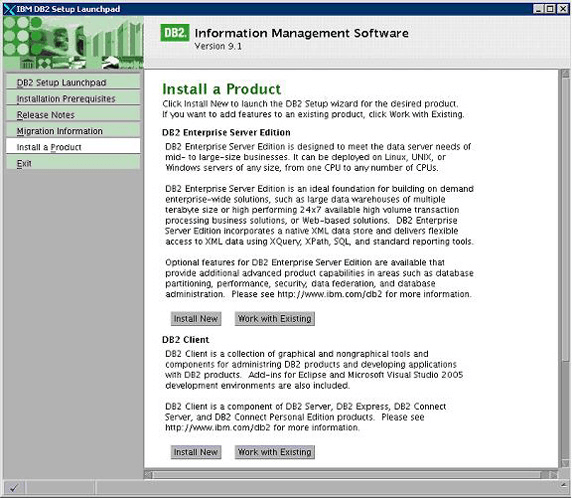Viewport: 572px width, 498px height.
Task: Click the 'DB2 Client' section heading
Action: (185, 340)
